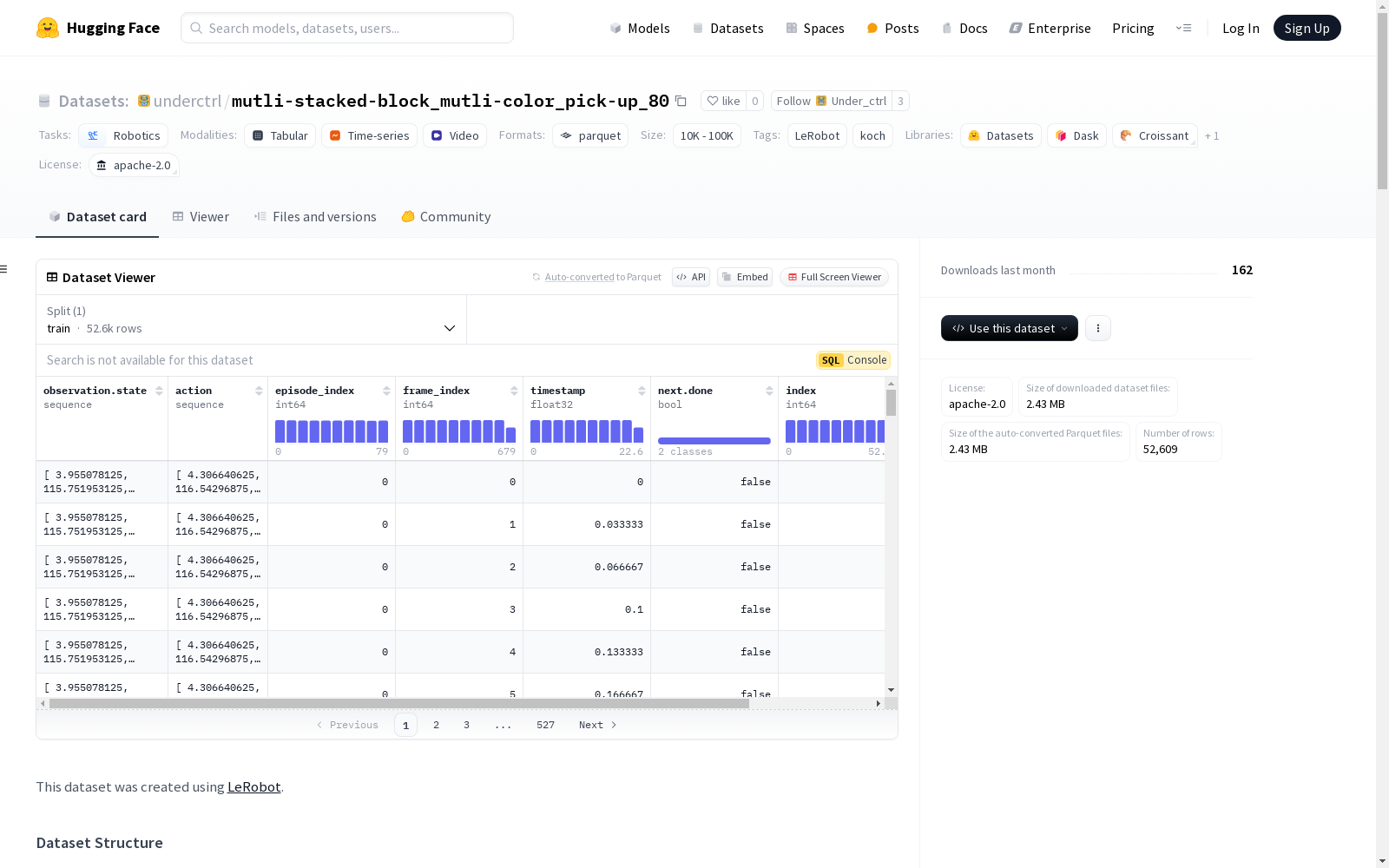This screenshot has height=868, width=1389.
Task: Click the table horizontal scrollbar
Action: (x=399, y=703)
